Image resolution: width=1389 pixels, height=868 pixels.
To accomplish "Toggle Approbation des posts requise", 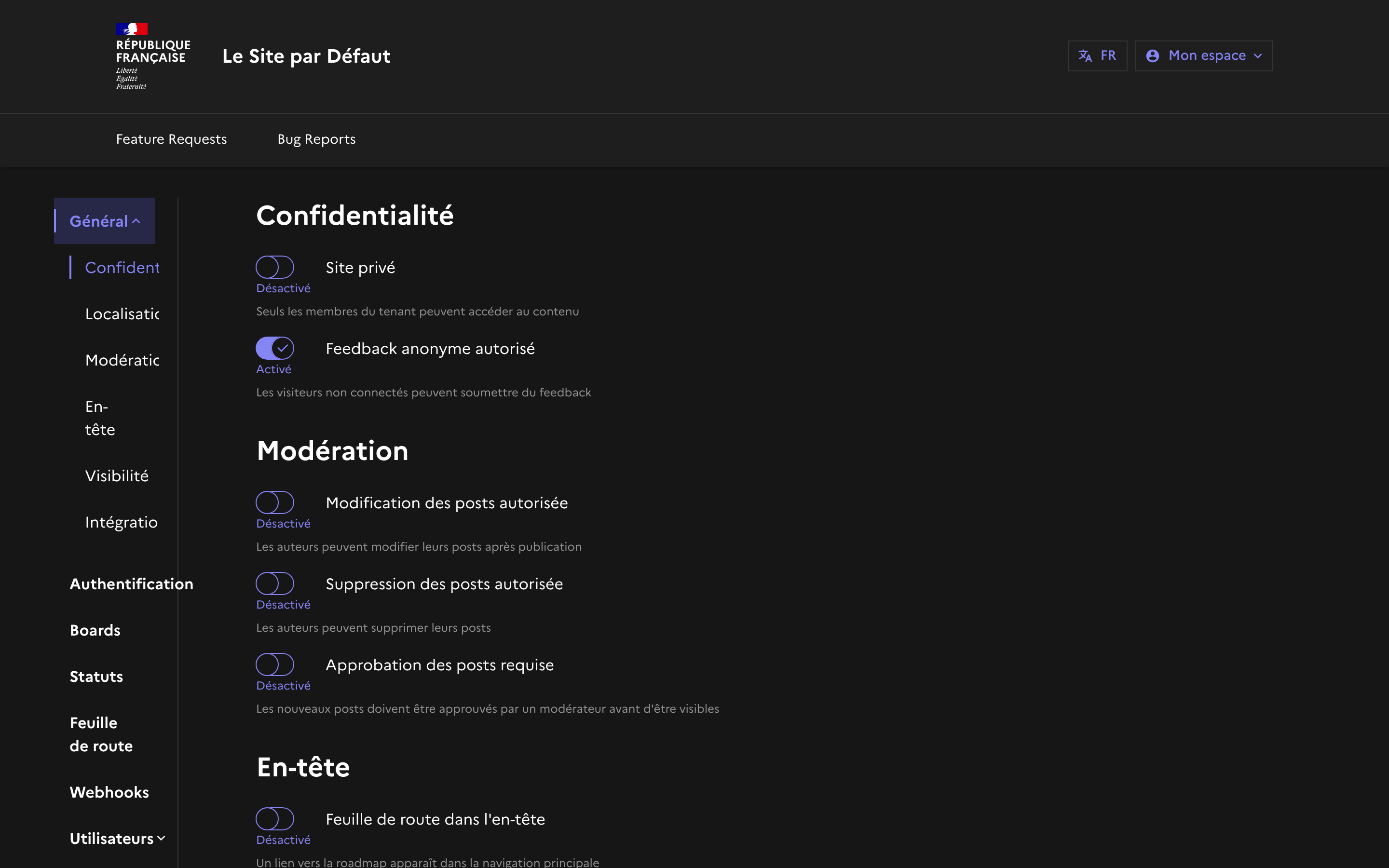I will [x=275, y=664].
